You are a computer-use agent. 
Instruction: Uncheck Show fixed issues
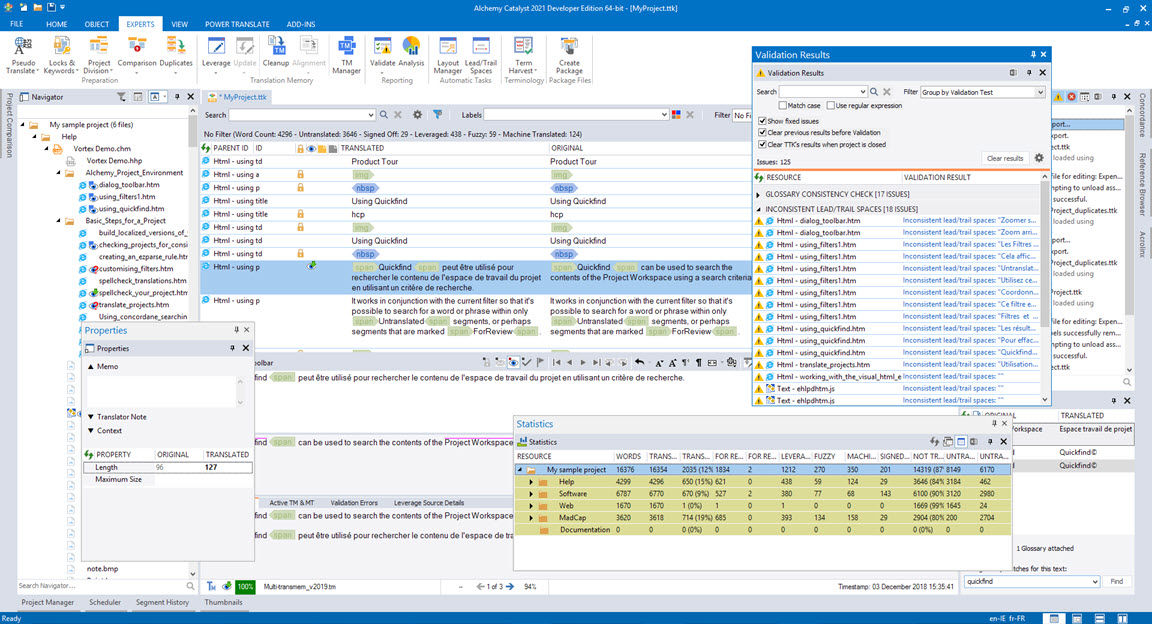(x=762, y=121)
